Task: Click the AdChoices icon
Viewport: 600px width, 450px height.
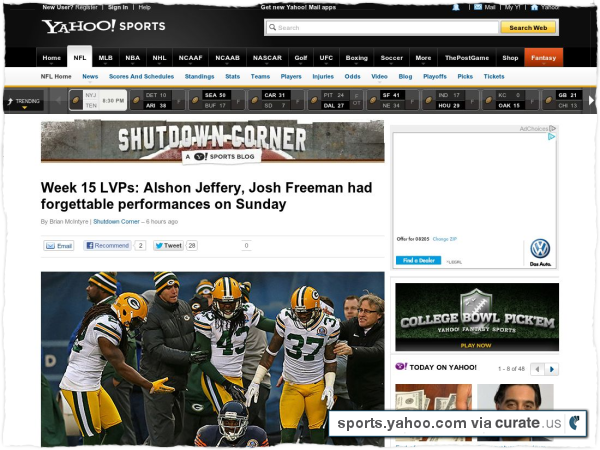Action: [552, 129]
